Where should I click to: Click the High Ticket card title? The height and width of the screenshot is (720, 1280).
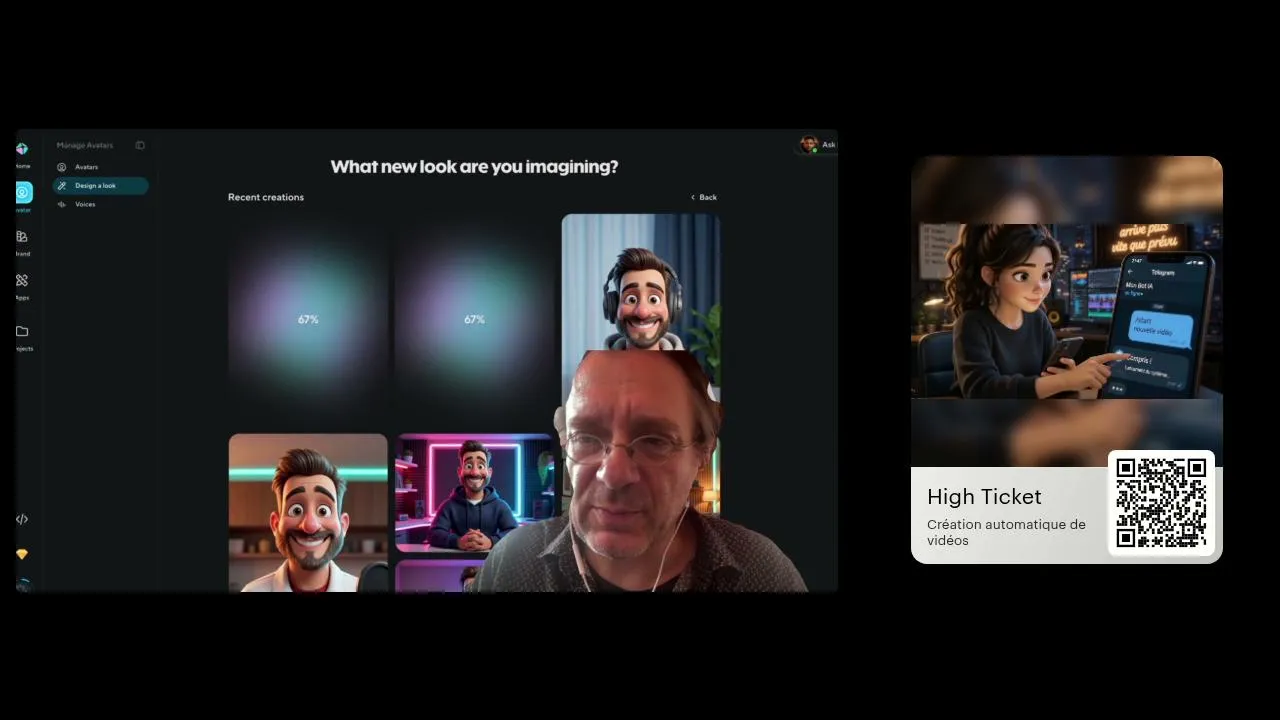tap(984, 497)
